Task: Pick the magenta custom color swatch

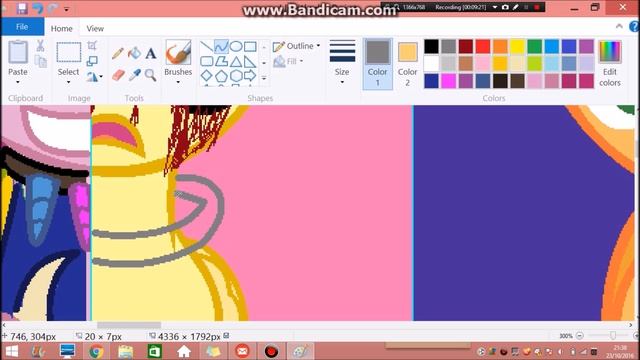Action: [x=449, y=81]
